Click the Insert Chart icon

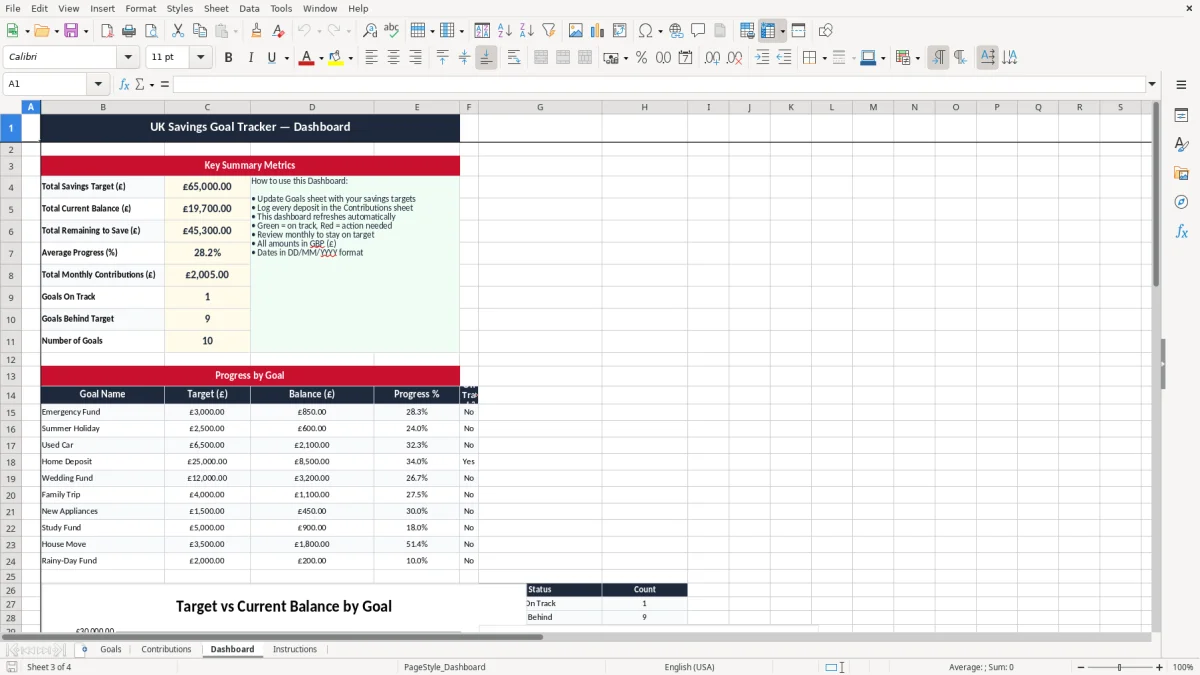[598, 31]
